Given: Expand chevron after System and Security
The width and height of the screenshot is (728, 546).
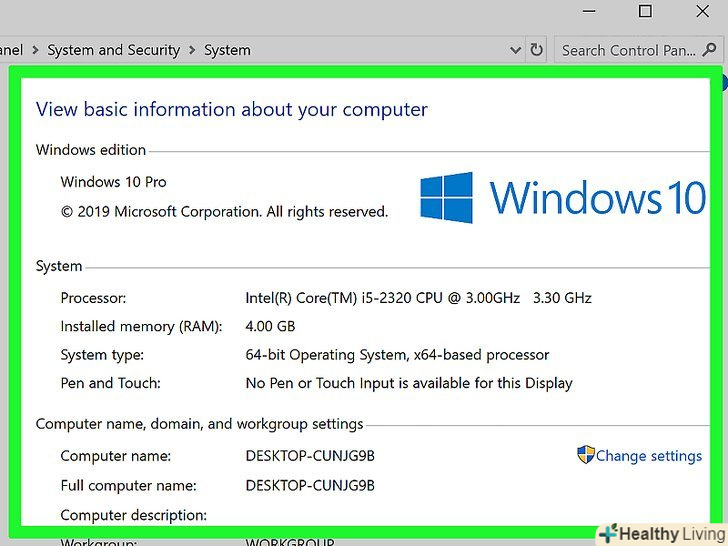Looking at the screenshot, I should click(x=192, y=50).
